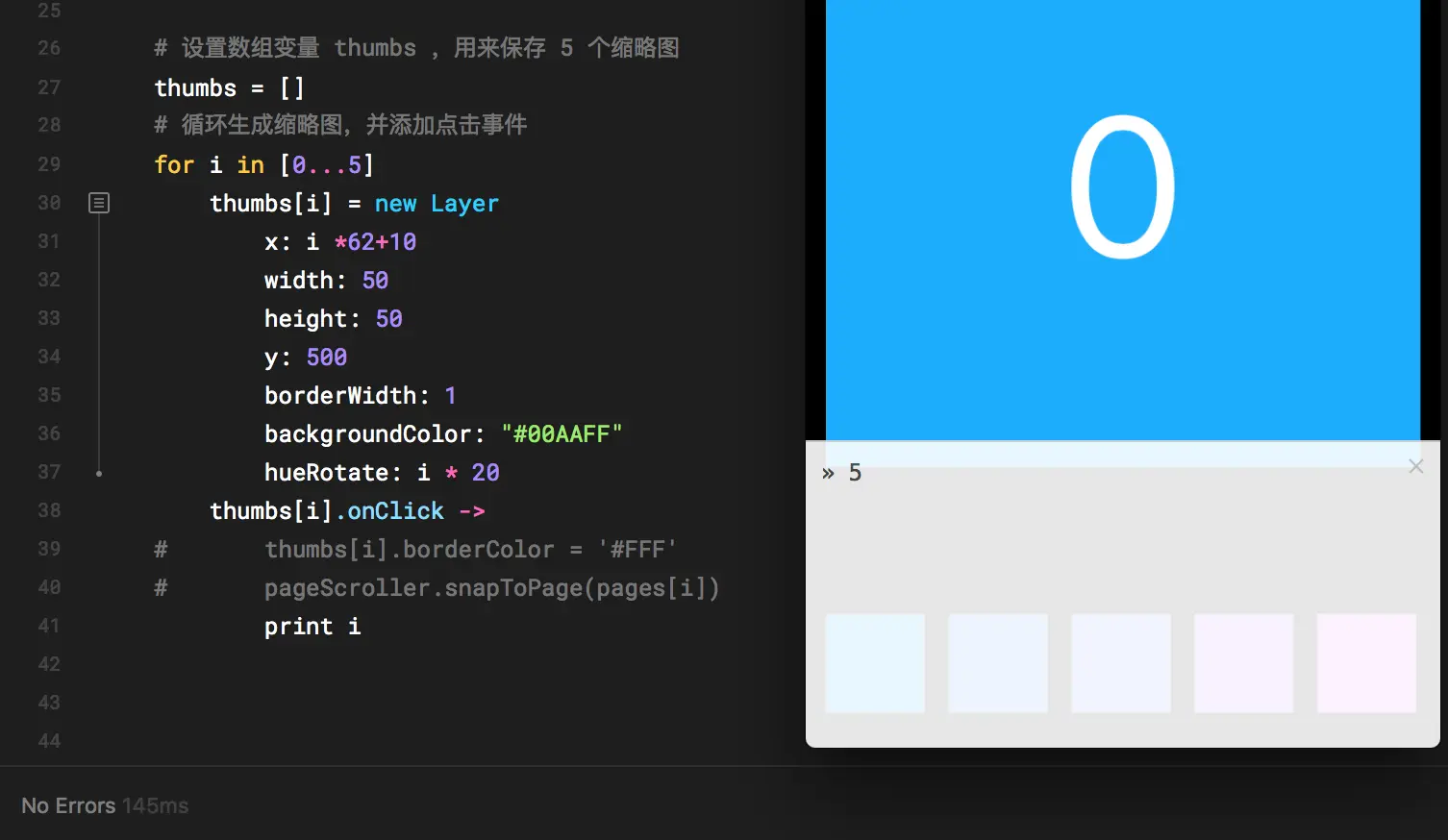Click the Chinese comment on line 26
Viewport: 1448px width, 840px height.
(x=416, y=48)
